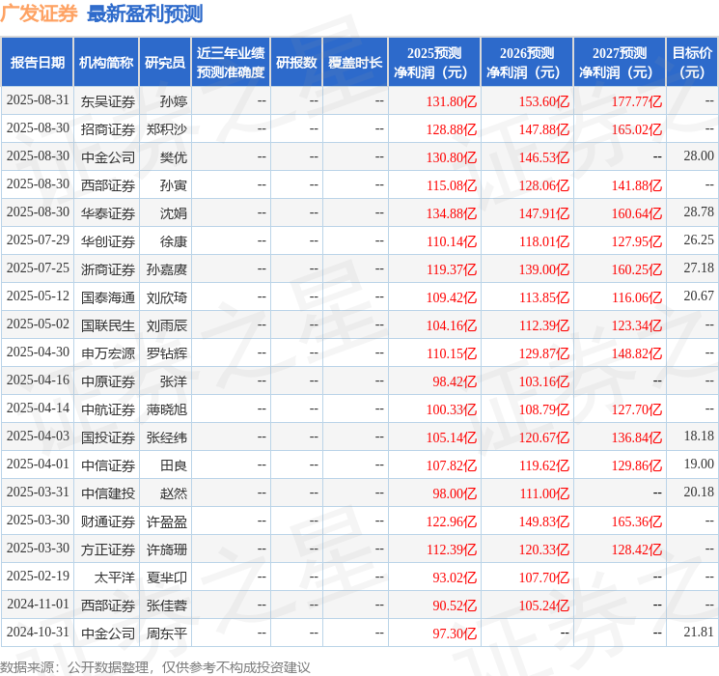Click the 研究员 column header
Image resolution: width=719 pixels, height=676 pixels.
tap(165, 62)
